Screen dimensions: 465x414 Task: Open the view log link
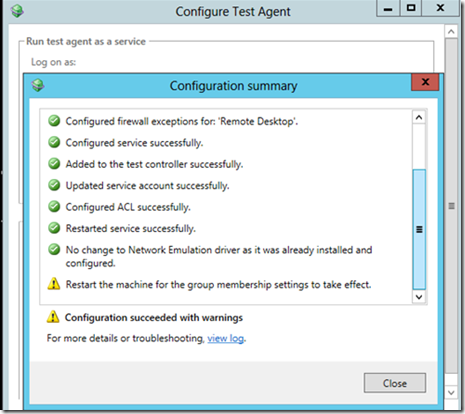pyautogui.click(x=225, y=338)
